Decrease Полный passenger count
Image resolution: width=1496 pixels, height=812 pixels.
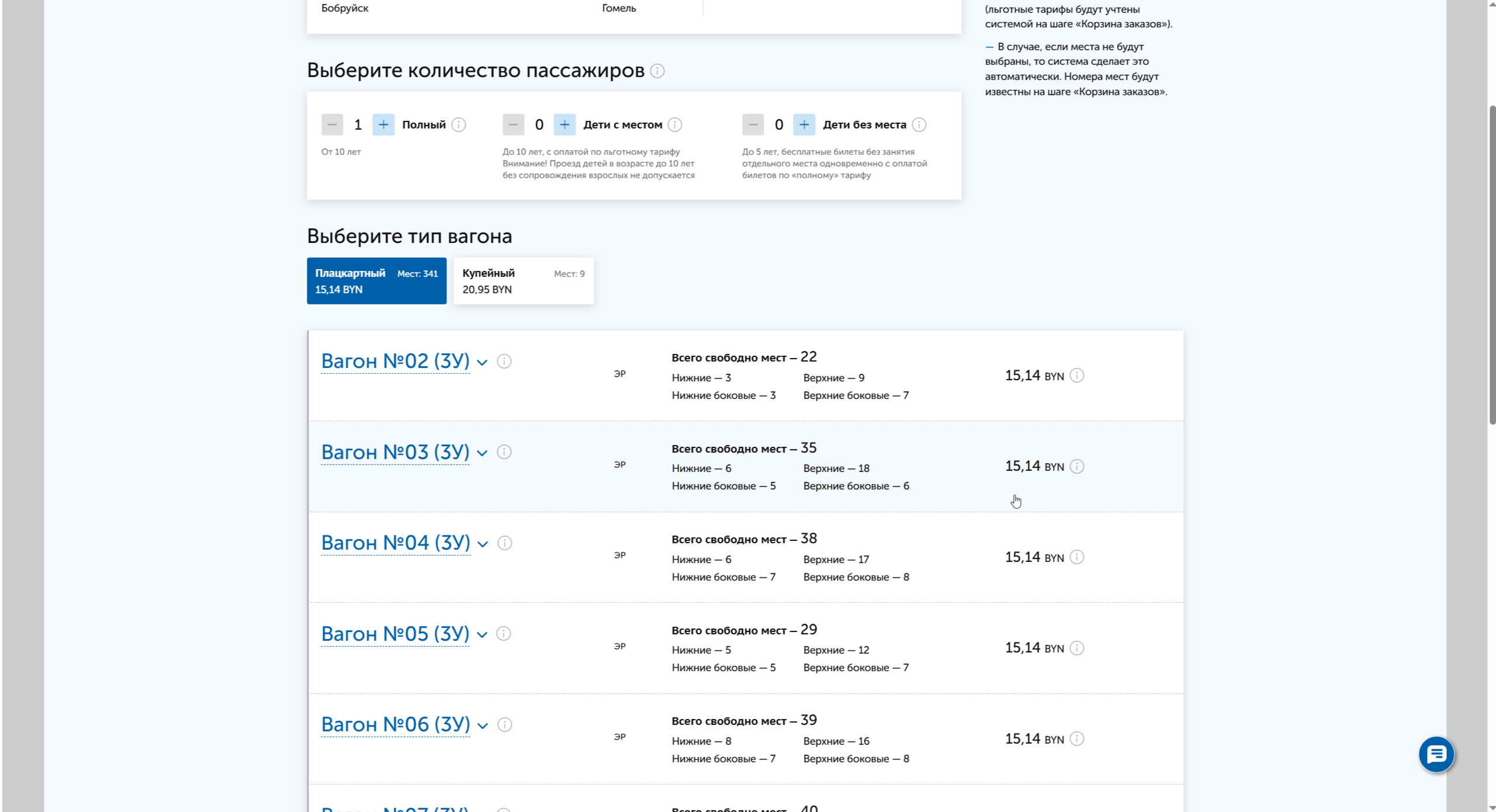[x=332, y=124]
